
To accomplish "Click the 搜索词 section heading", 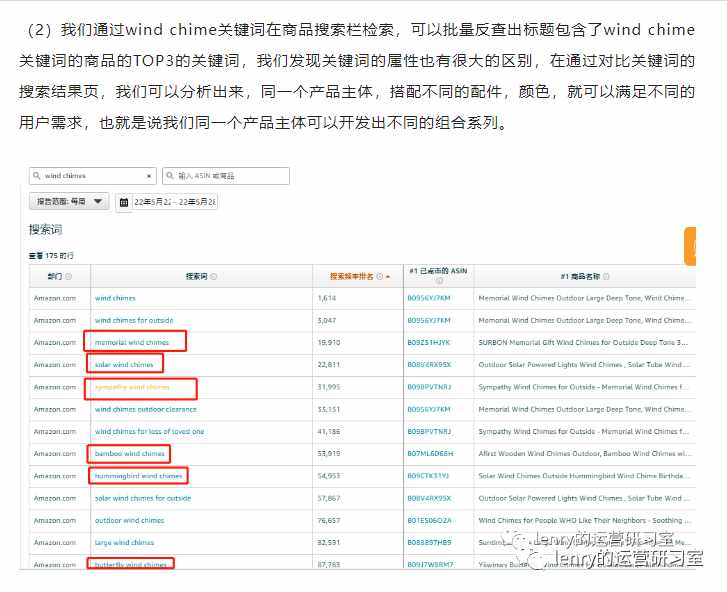I will (45, 229).
